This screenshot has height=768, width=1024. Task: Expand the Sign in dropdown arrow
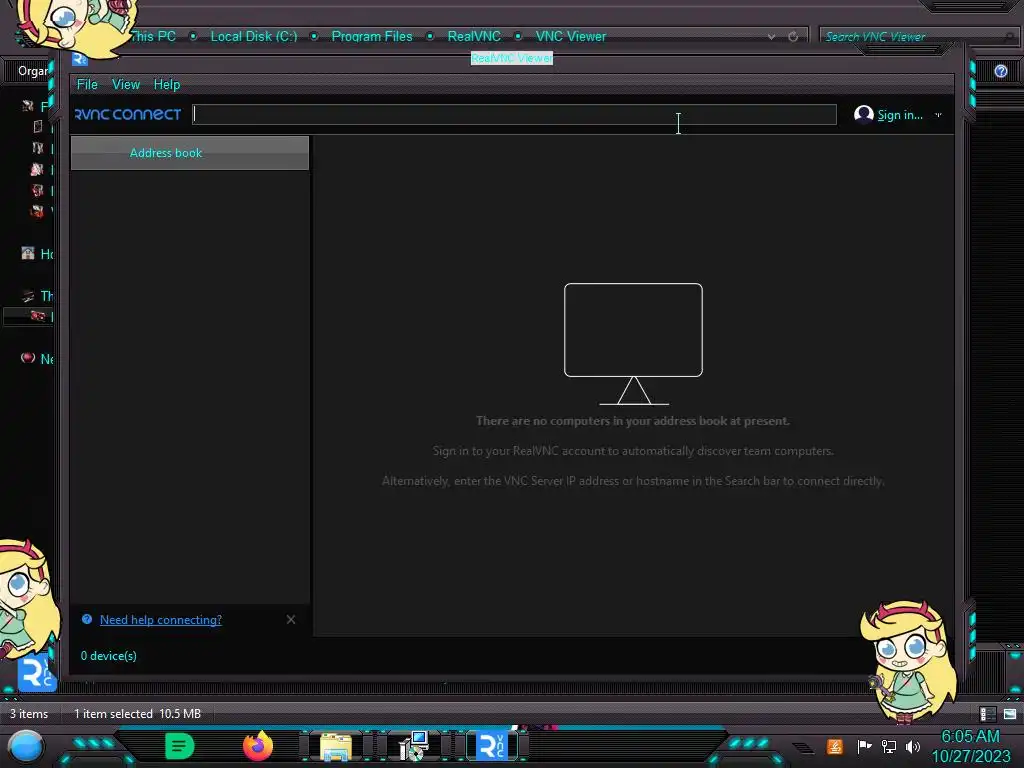point(938,115)
